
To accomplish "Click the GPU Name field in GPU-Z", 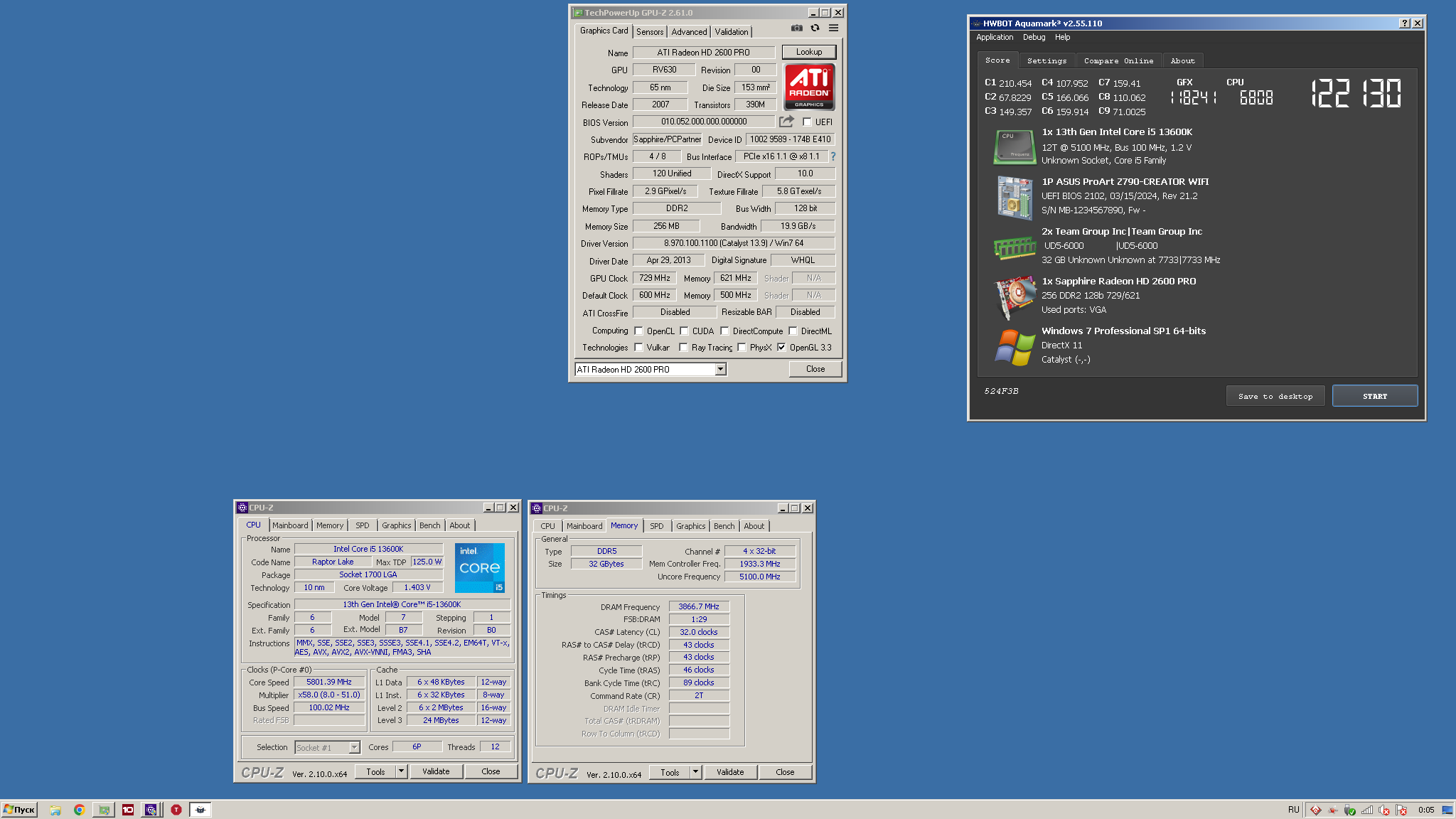I will pos(704,53).
